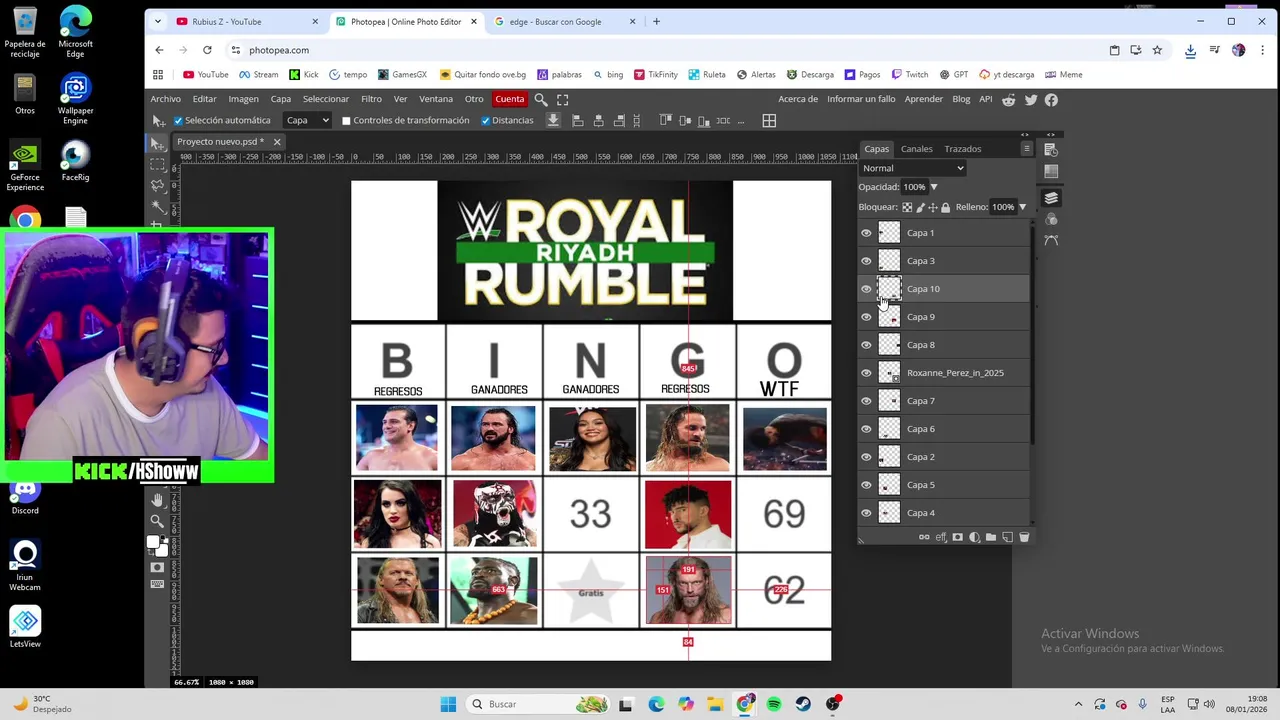The width and height of the screenshot is (1280, 720).
Task: Click Informar un fallo link
Action: [861, 99]
